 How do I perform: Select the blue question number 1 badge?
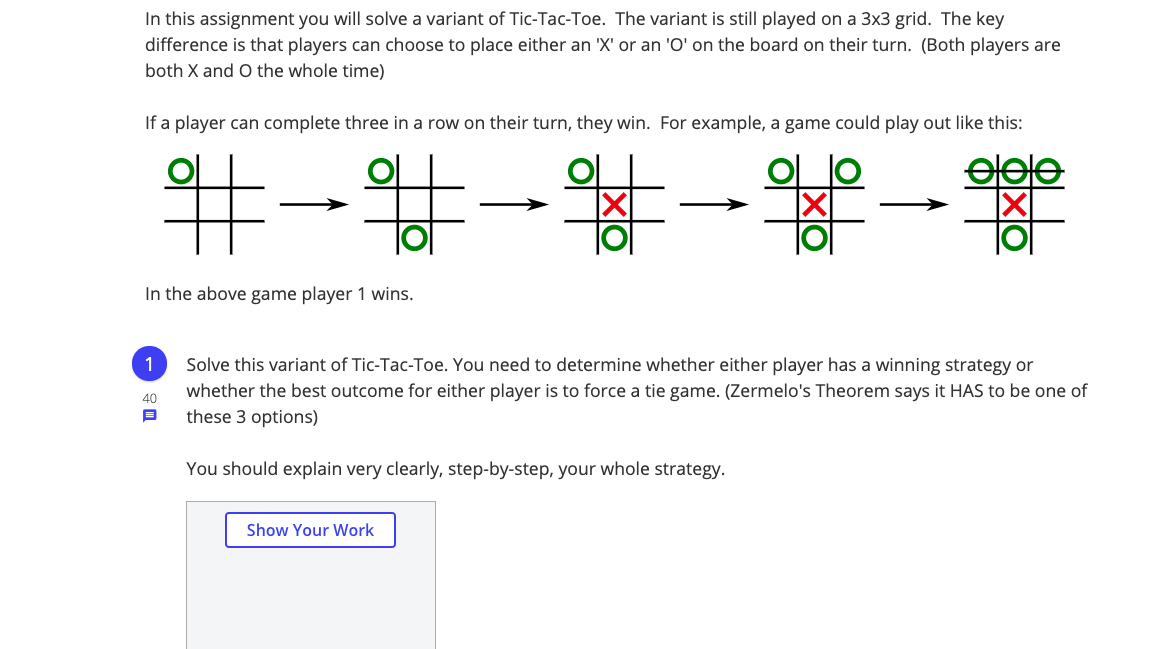[149, 363]
